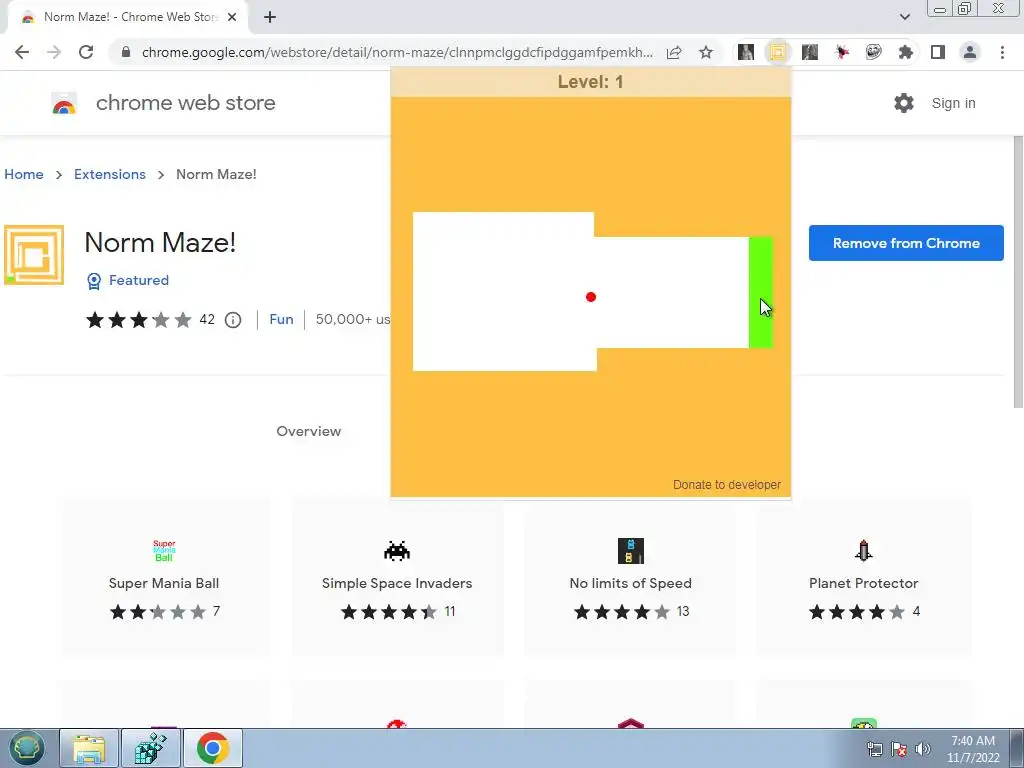Viewport: 1024px width, 768px height.
Task: Open Chrome Web Store settings gear
Action: (x=904, y=103)
